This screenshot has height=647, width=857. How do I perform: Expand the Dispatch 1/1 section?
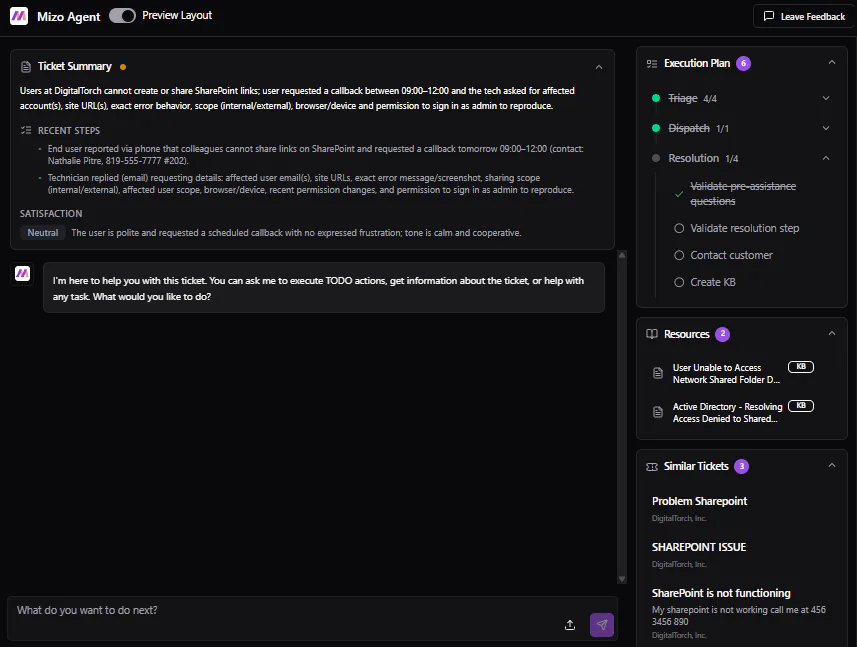[x=826, y=128]
